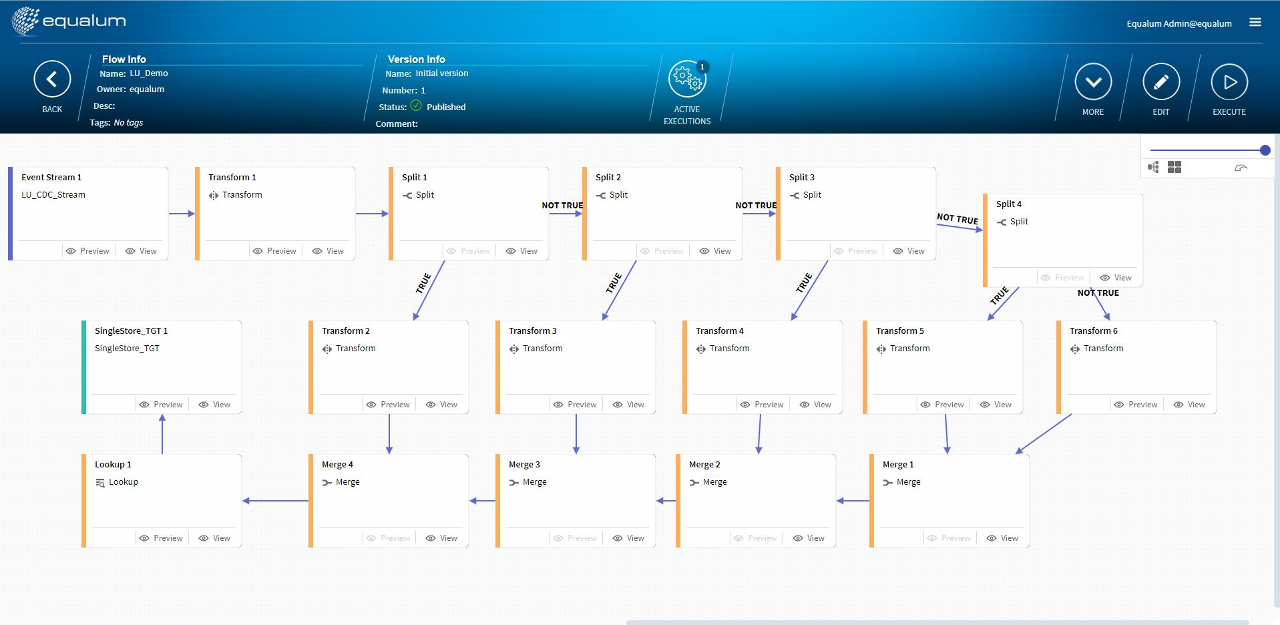This screenshot has height=625, width=1280.
Task: Click View on Lookup 1 node
Action: pyautogui.click(x=215, y=538)
